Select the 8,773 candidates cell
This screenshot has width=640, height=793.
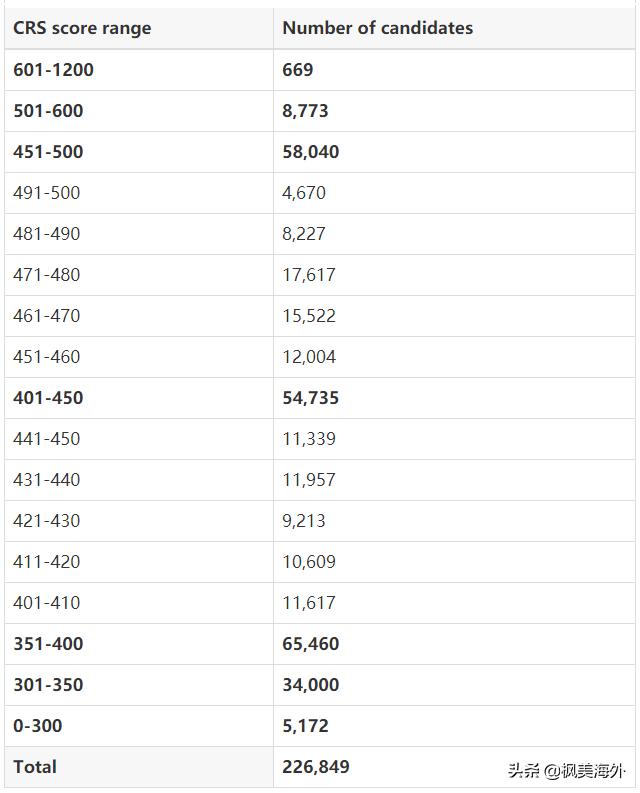click(305, 111)
